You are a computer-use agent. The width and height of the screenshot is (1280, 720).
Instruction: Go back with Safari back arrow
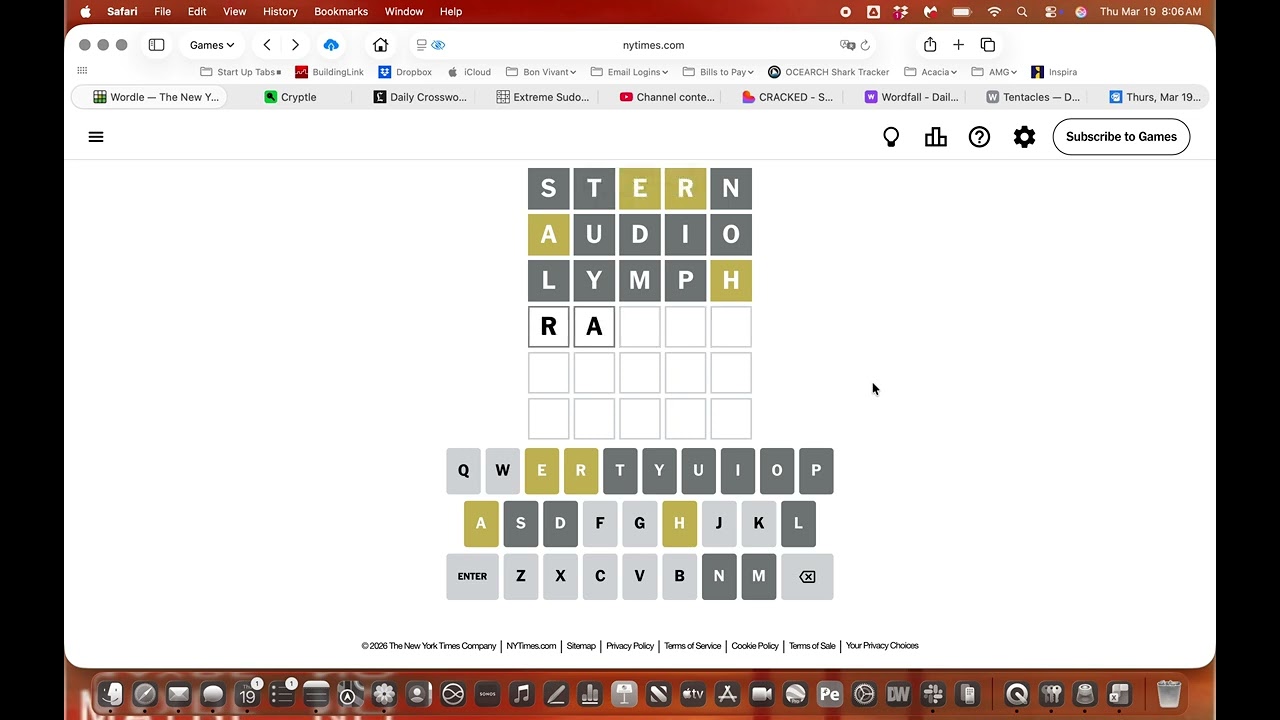(267, 45)
